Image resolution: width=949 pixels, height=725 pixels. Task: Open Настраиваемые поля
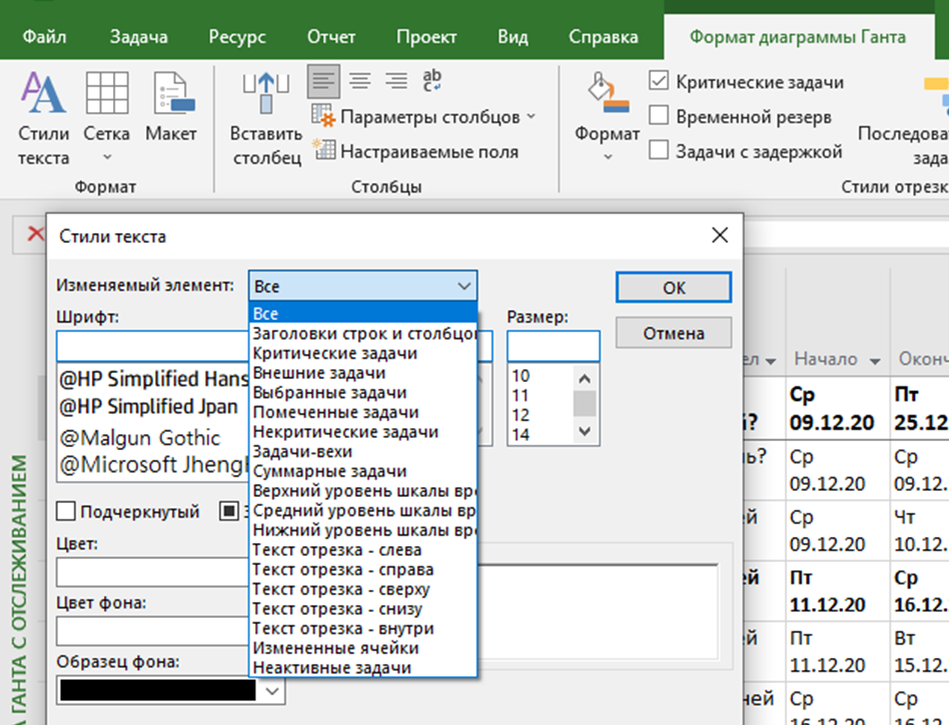415,151
